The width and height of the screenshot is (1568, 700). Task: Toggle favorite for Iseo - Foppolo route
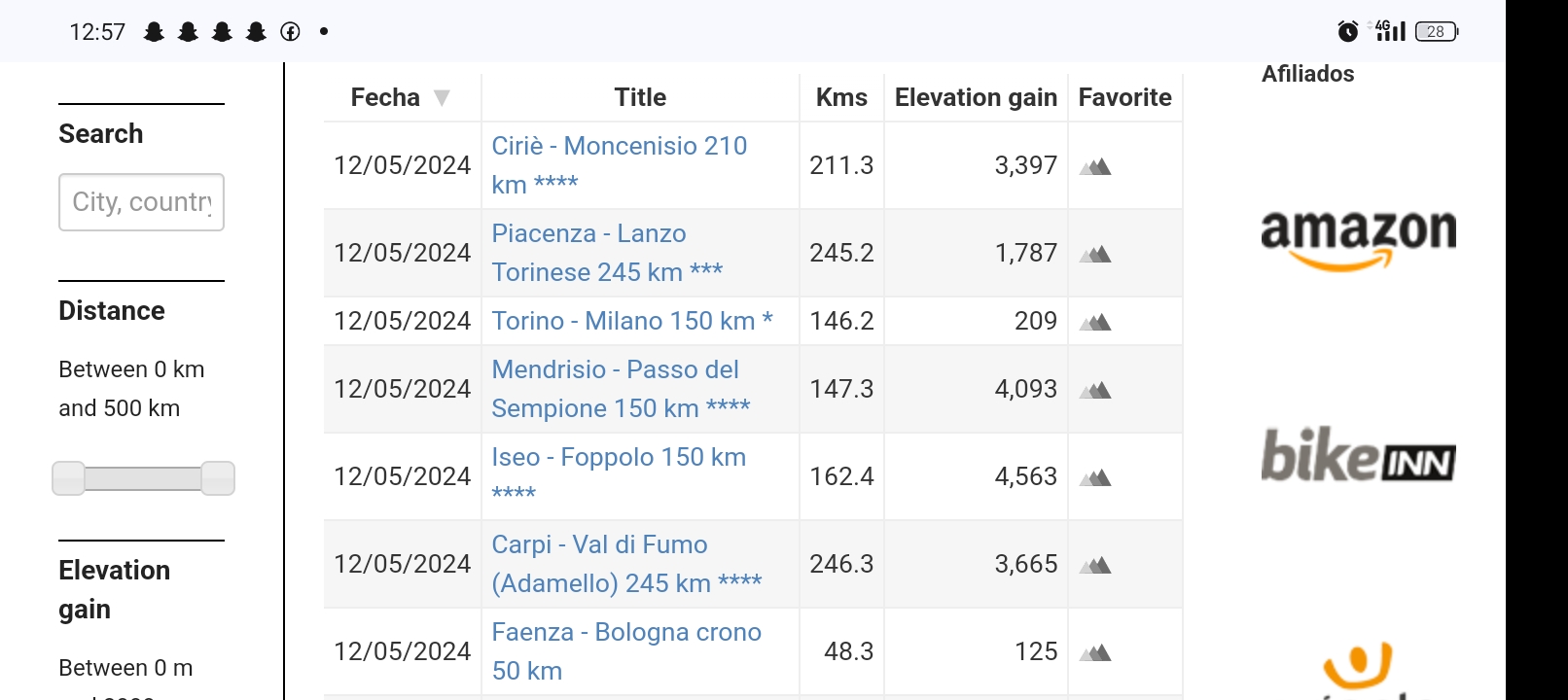(1095, 477)
